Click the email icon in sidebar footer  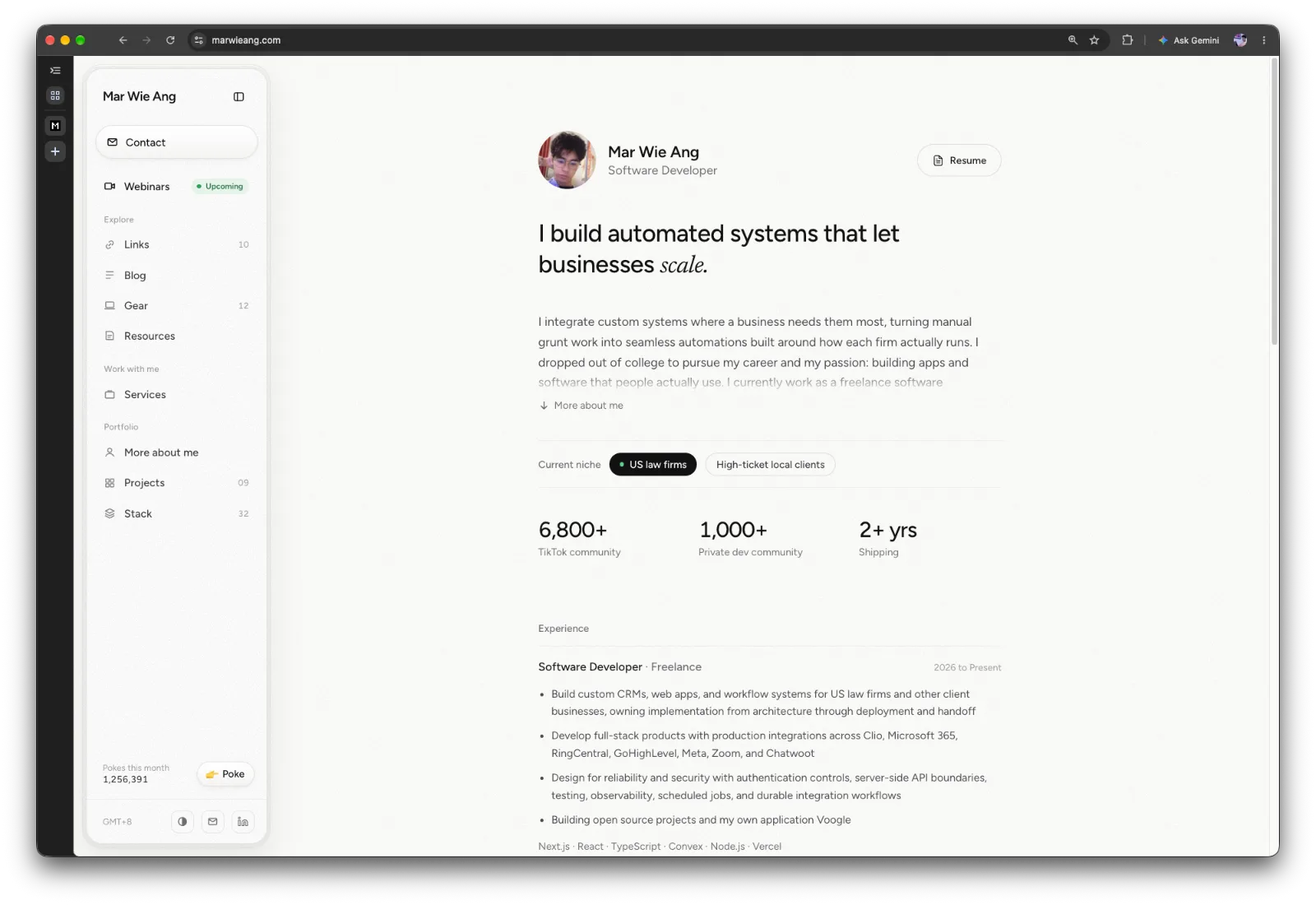pyautogui.click(x=212, y=821)
